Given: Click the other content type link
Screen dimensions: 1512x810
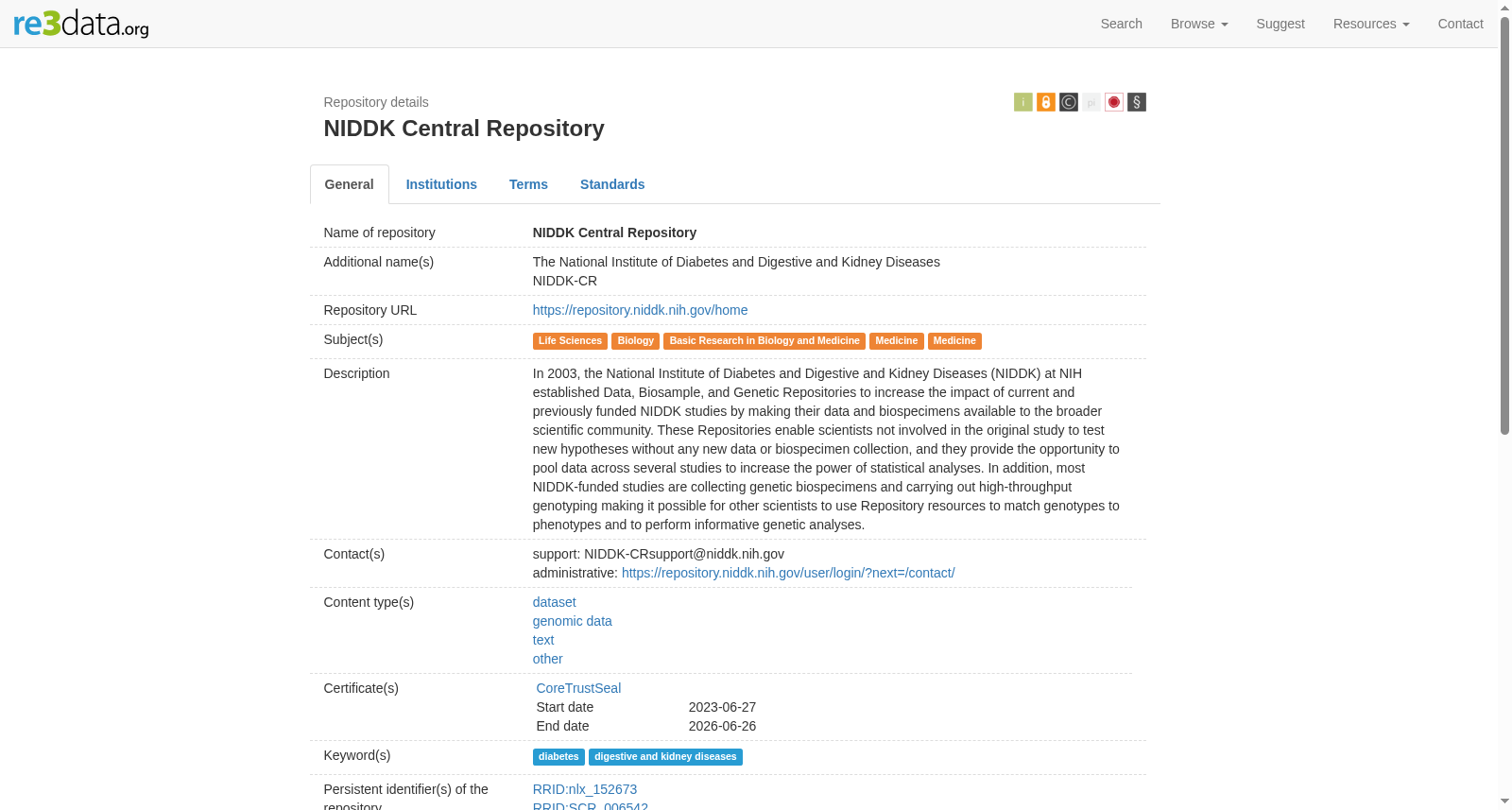Looking at the screenshot, I should pos(547,659).
